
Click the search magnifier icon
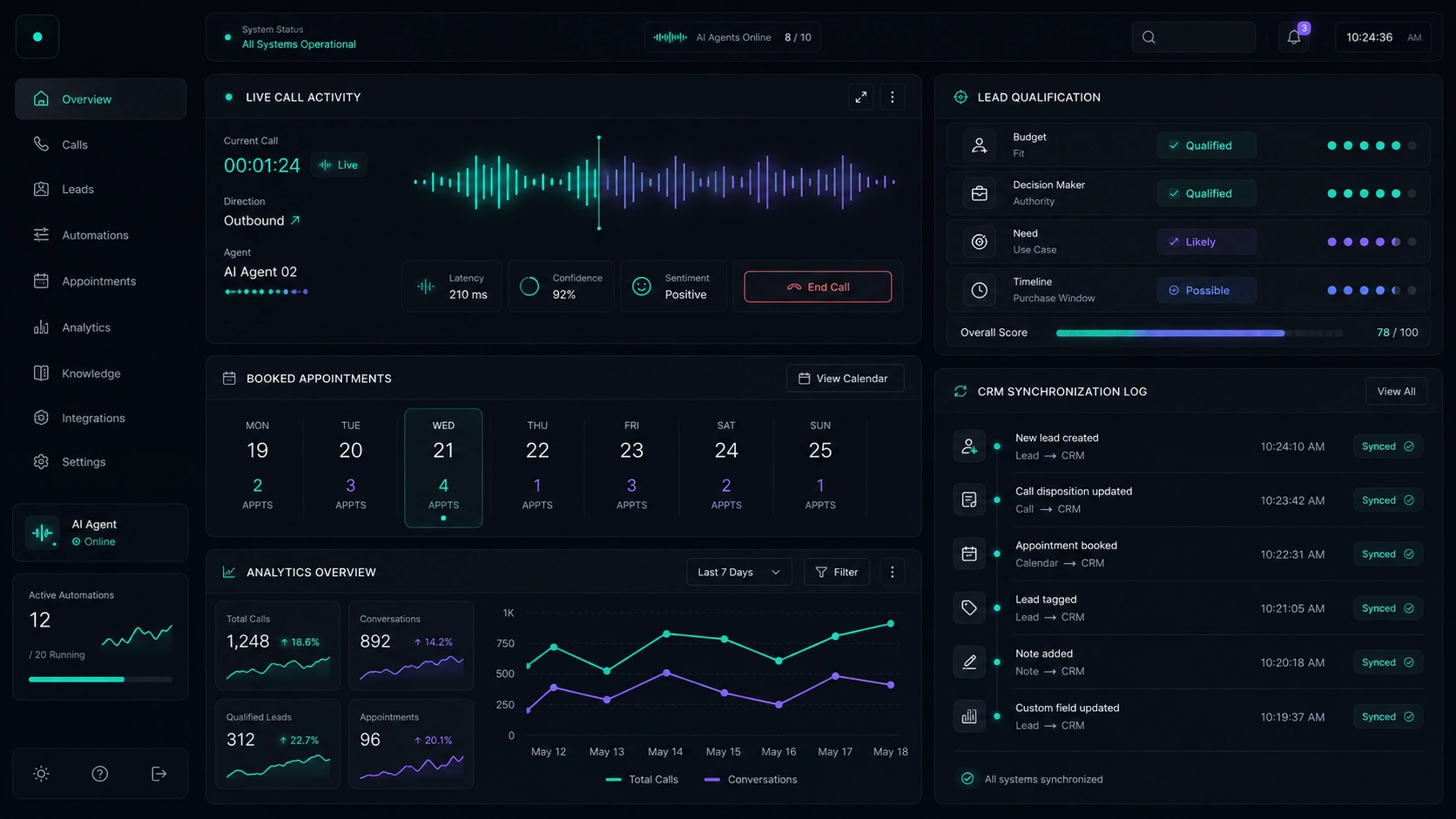[x=1149, y=37]
